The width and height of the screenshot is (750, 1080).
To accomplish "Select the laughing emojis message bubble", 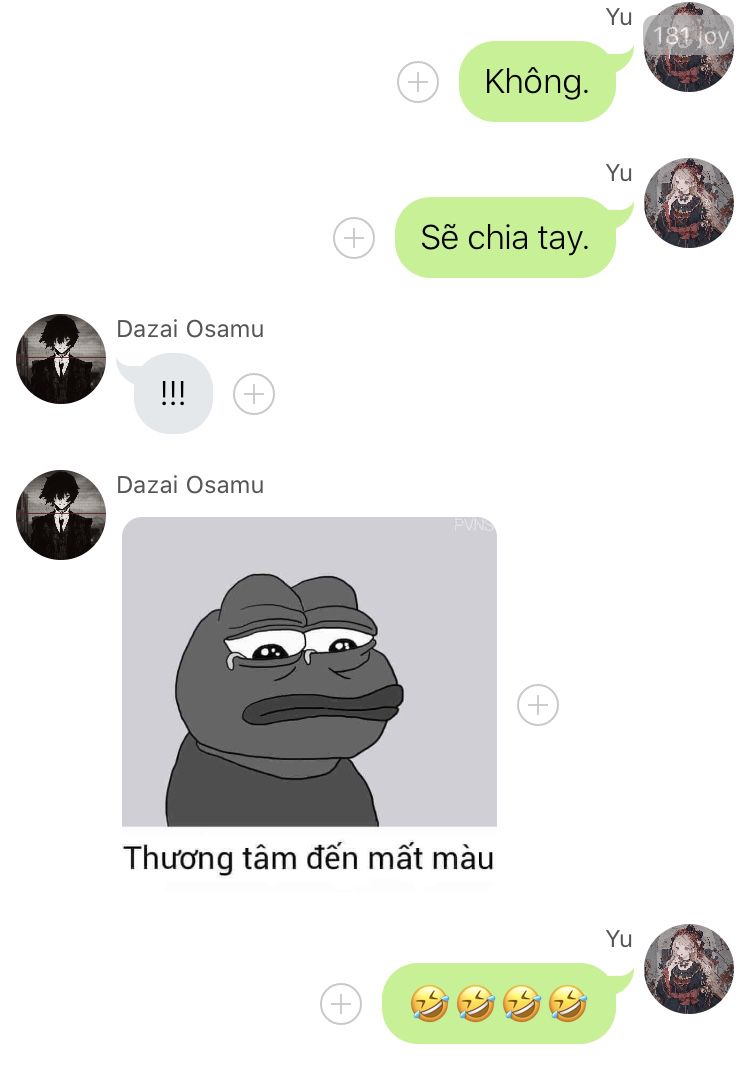I will (x=499, y=1003).
